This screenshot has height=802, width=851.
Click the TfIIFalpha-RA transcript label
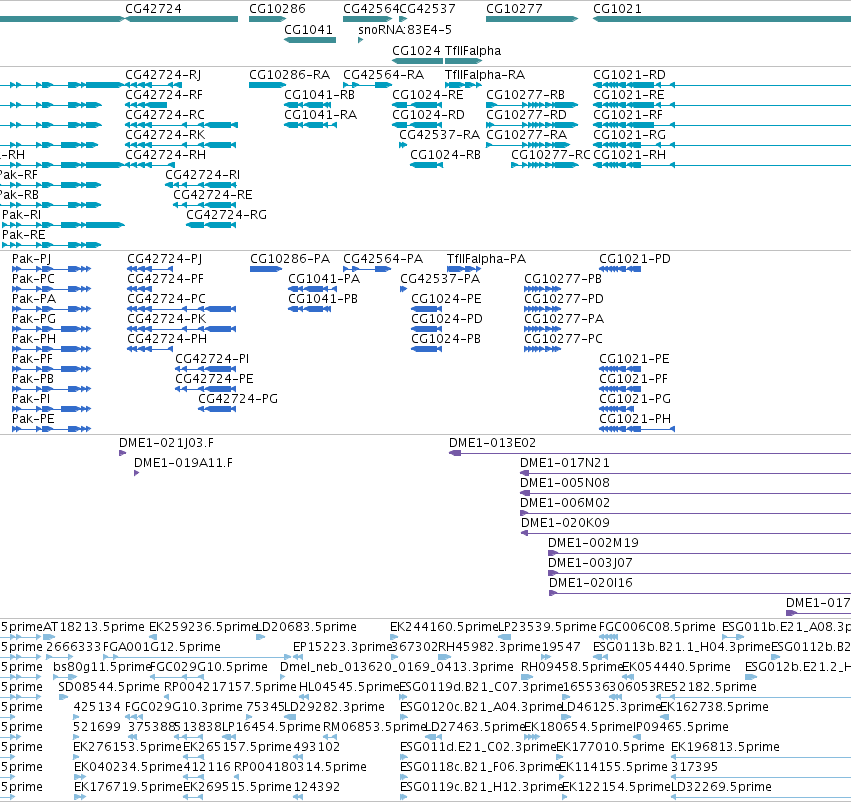485,74
